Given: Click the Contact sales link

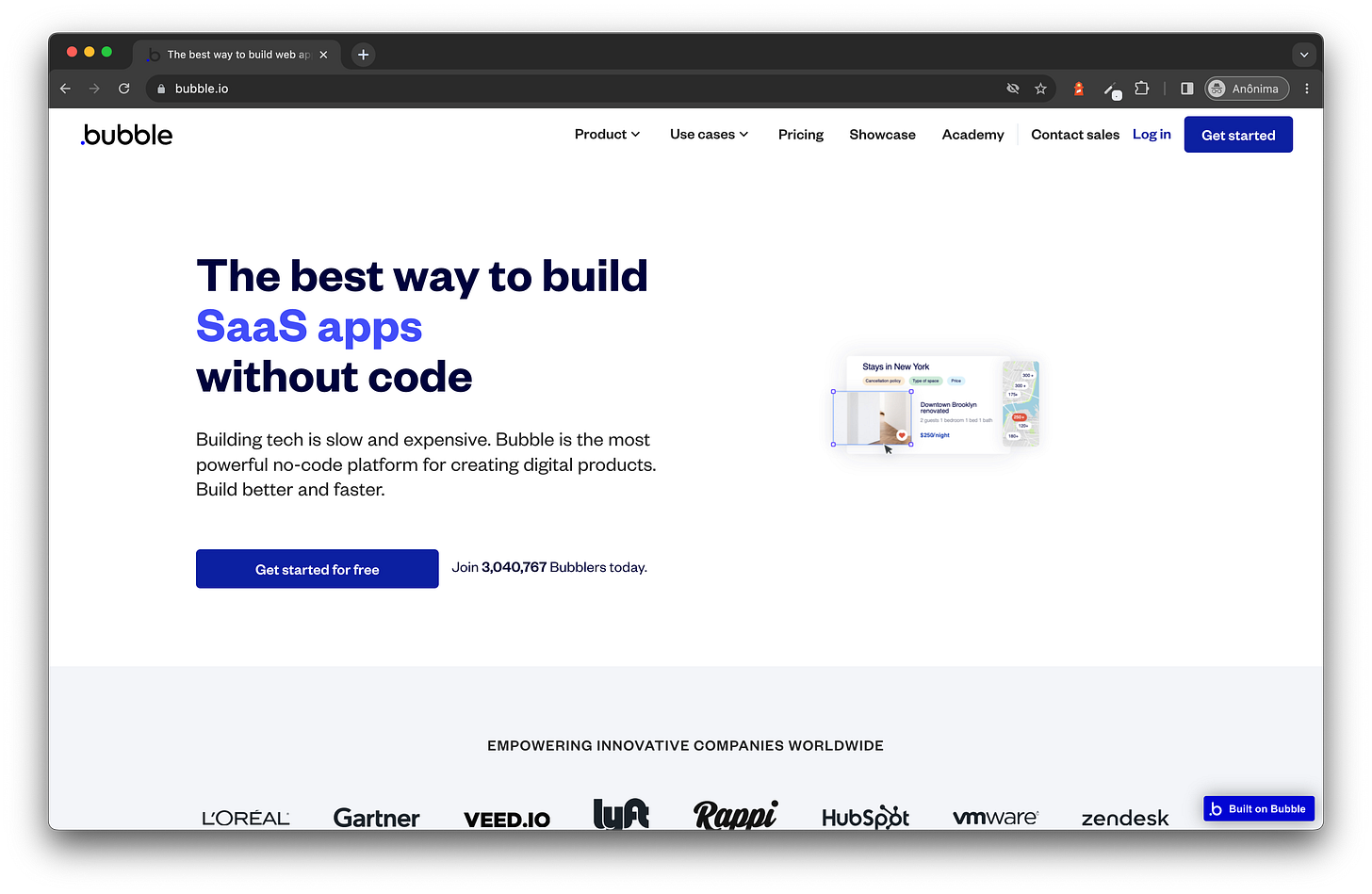Looking at the screenshot, I should click(1075, 135).
